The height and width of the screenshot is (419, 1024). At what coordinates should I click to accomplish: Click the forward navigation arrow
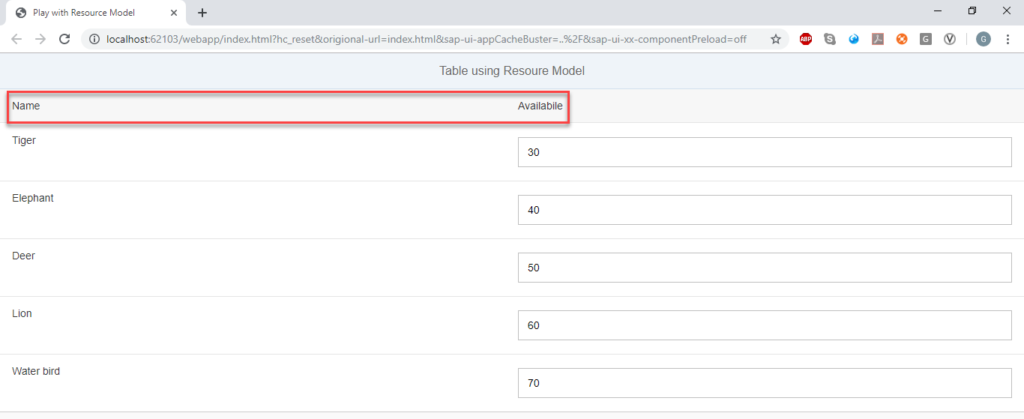click(40, 39)
